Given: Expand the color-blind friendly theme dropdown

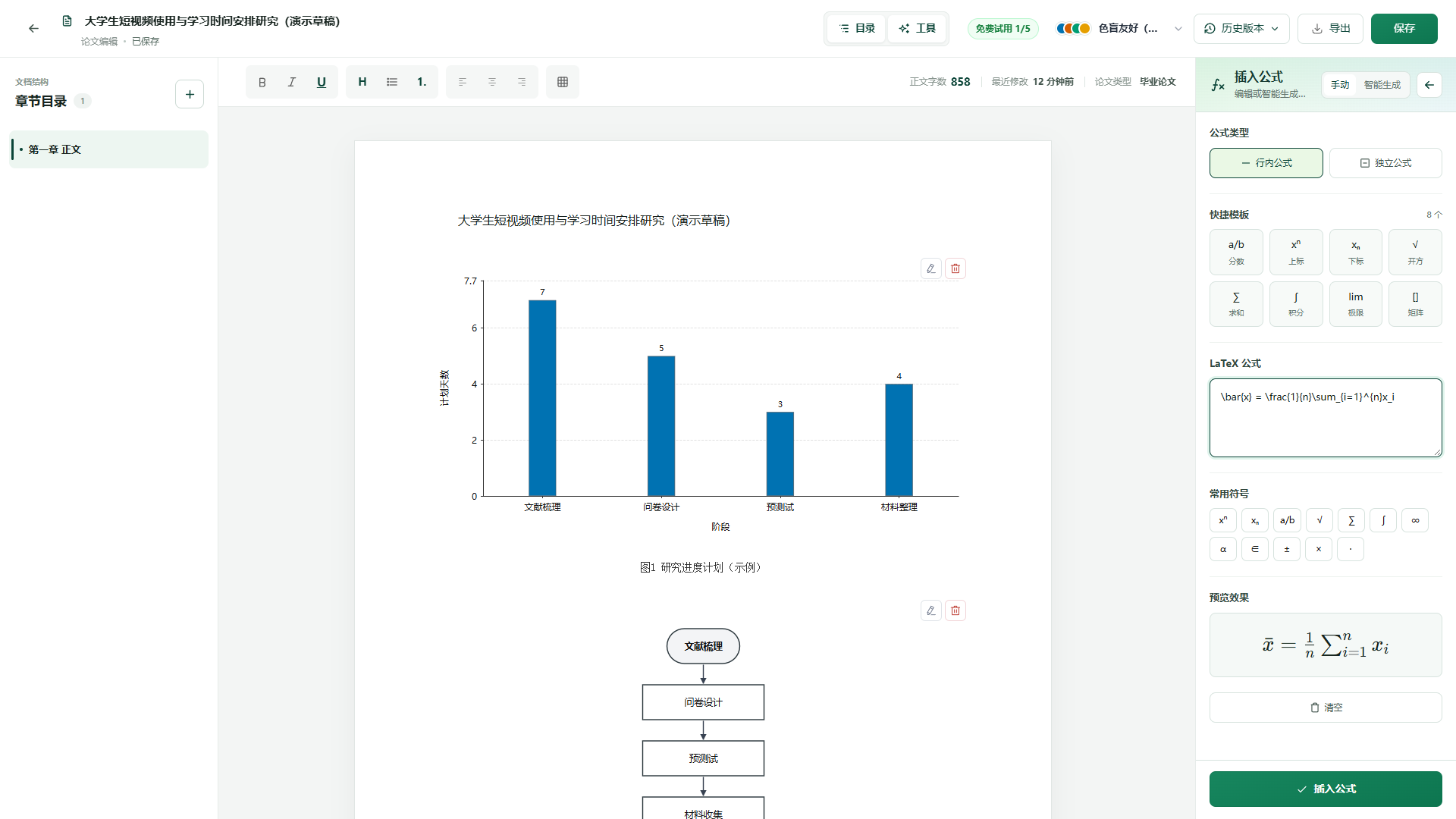Looking at the screenshot, I should [1119, 29].
